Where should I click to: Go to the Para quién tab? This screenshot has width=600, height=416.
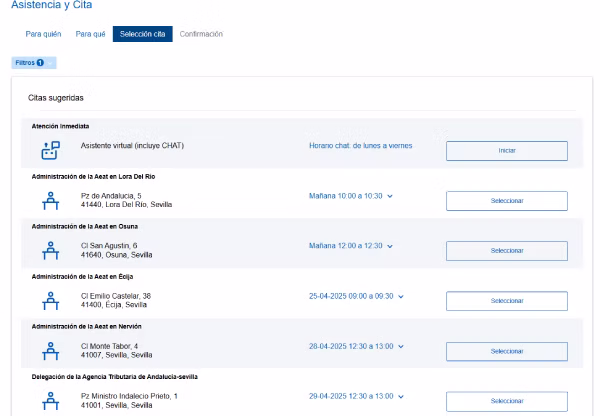pos(43,35)
